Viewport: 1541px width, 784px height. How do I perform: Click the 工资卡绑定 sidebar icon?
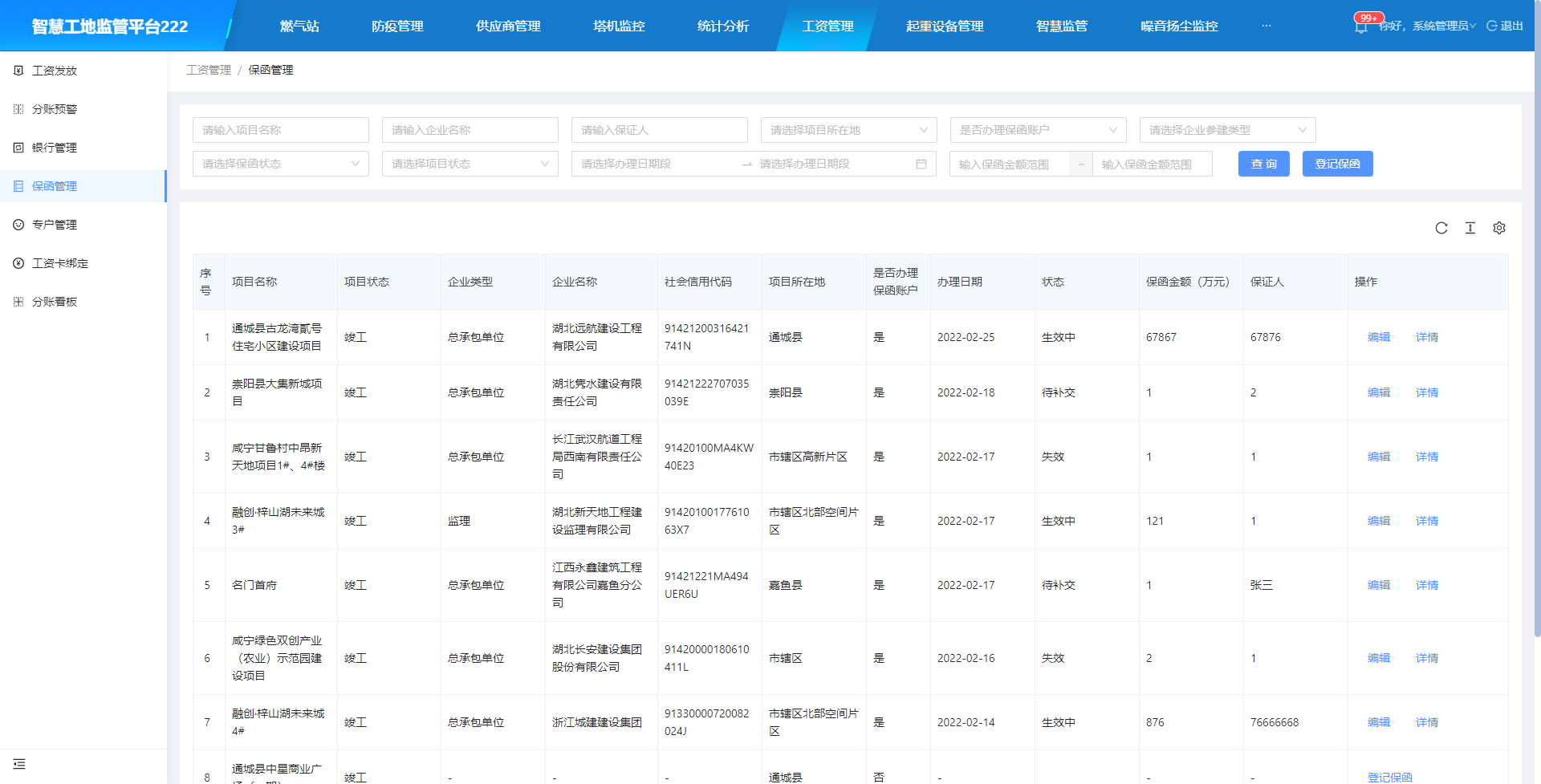click(18, 263)
